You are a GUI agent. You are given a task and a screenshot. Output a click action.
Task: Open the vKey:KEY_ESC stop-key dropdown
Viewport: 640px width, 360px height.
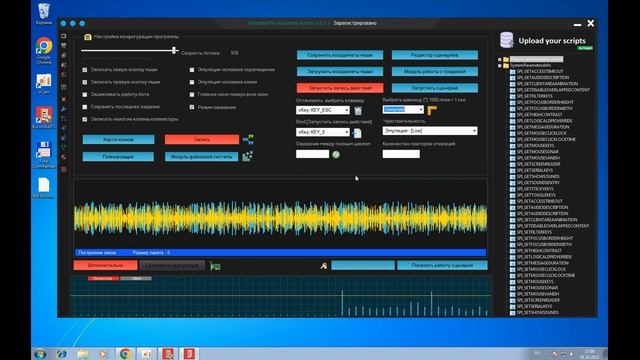(x=323, y=110)
